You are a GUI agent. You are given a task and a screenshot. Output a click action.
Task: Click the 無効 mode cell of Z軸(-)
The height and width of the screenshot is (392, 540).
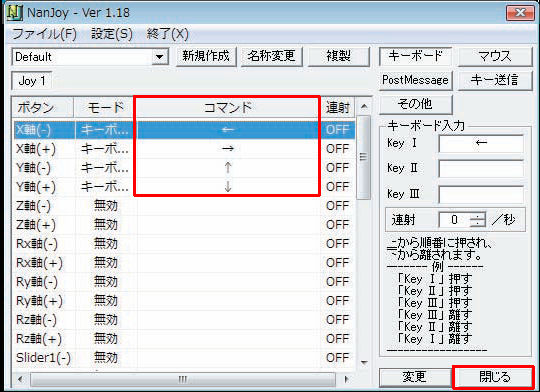tap(106, 206)
